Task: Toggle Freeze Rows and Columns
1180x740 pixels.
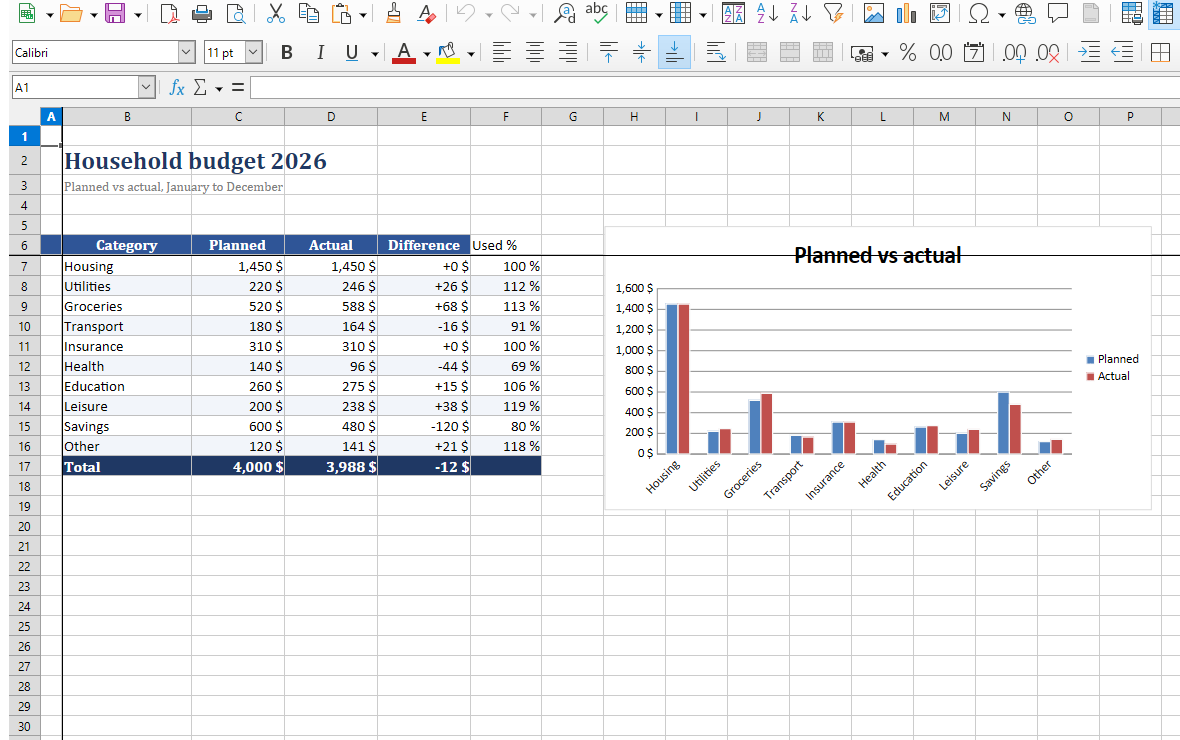Action: click(x=1163, y=13)
